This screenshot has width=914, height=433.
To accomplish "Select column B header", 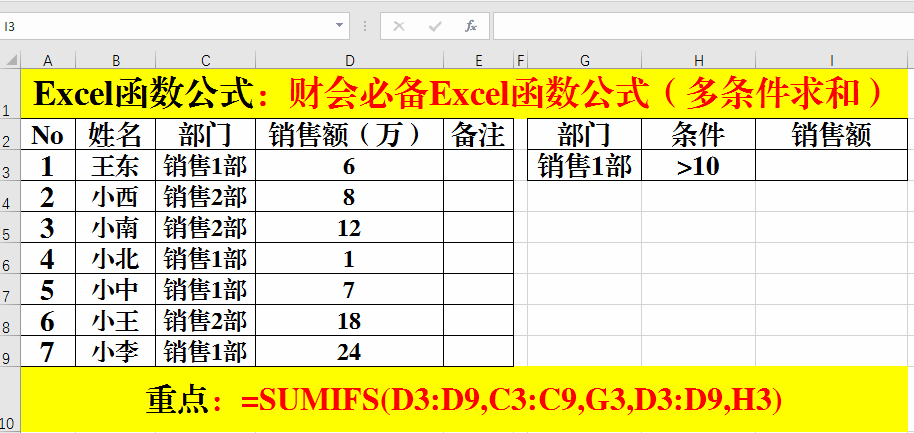I will click(115, 60).
